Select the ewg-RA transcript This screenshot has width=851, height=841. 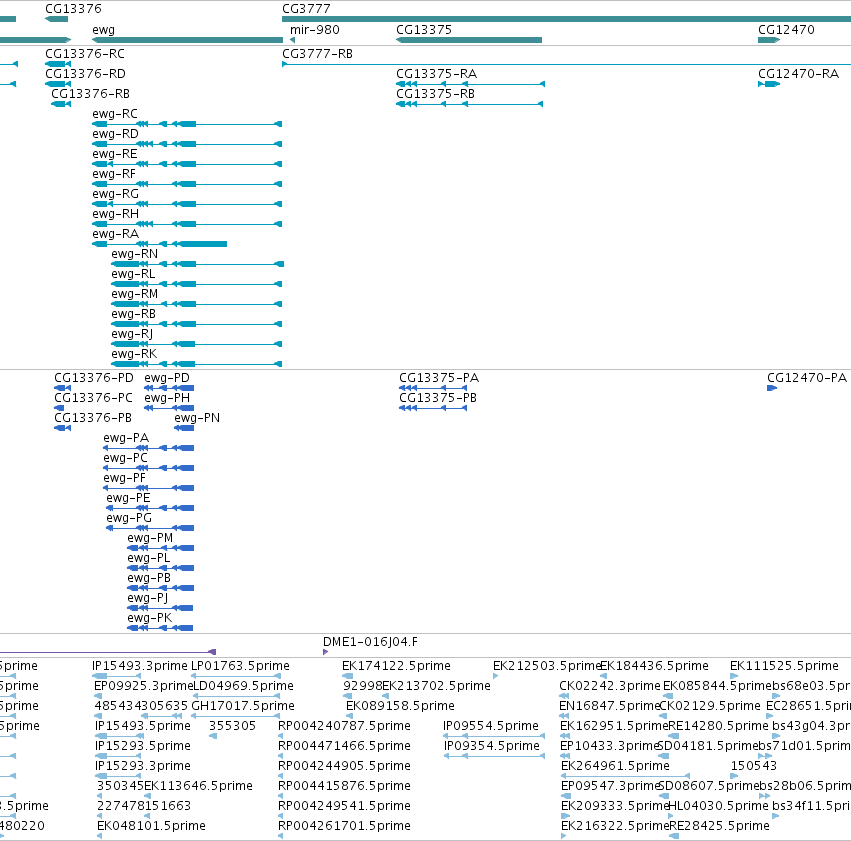point(160,244)
